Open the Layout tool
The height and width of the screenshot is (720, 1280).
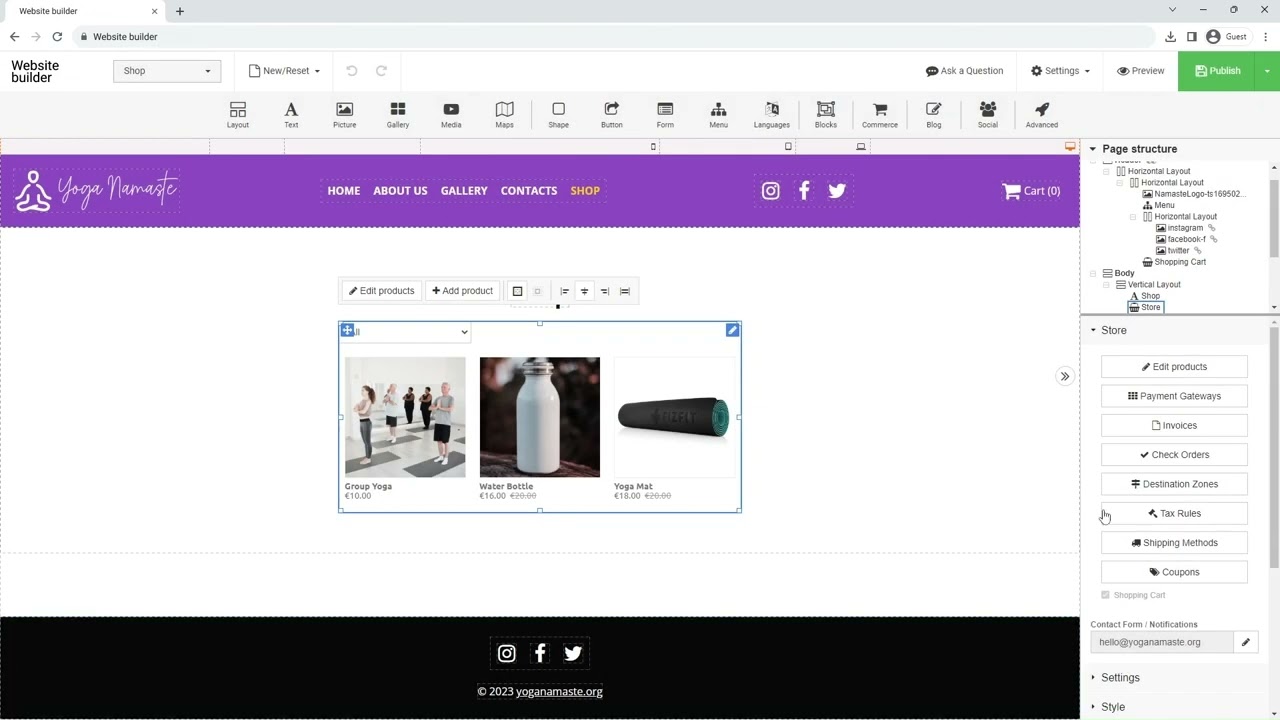(238, 115)
